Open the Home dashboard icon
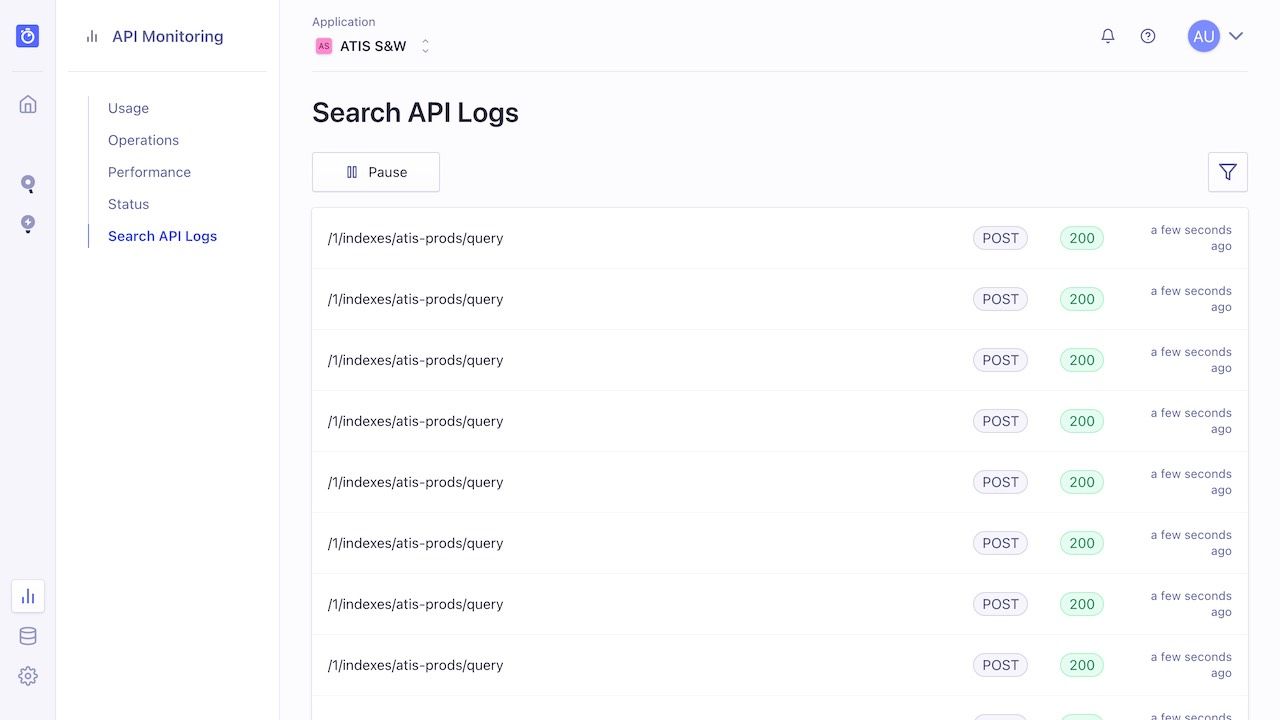Image resolution: width=1280 pixels, height=720 pixels. click(27, 103)
